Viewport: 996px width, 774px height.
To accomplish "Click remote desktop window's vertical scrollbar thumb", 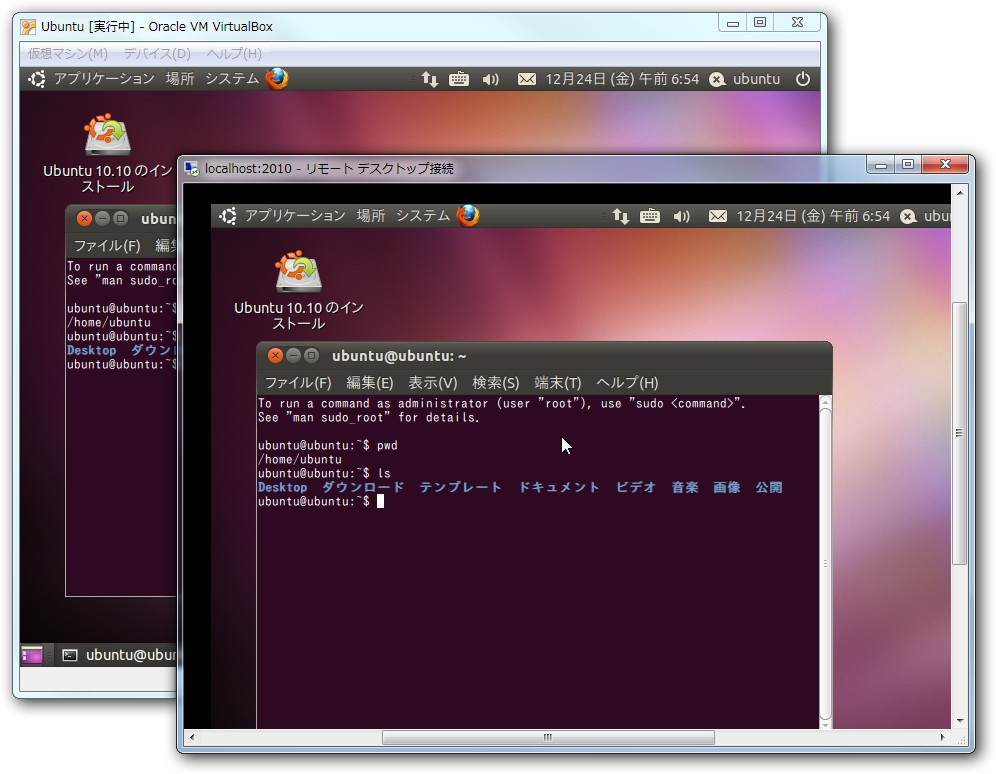I will pos(959,433).
